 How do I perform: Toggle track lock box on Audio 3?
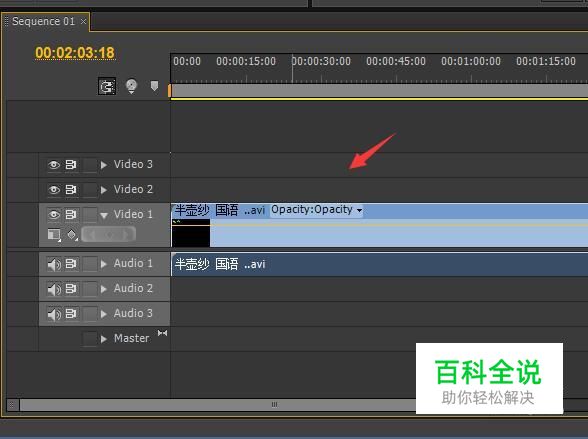click(90, 313)
